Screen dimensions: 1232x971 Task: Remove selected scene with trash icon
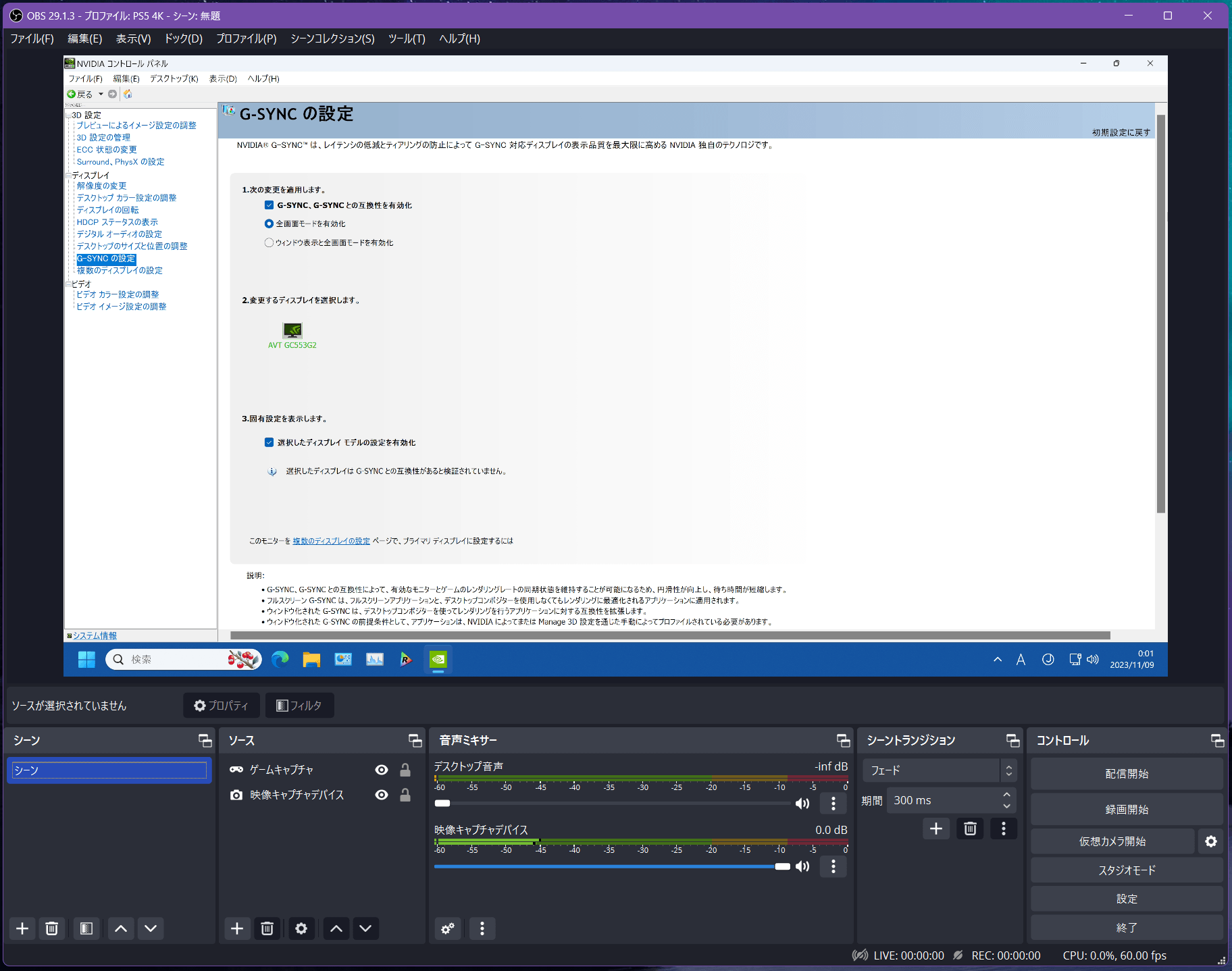(51, 928)
